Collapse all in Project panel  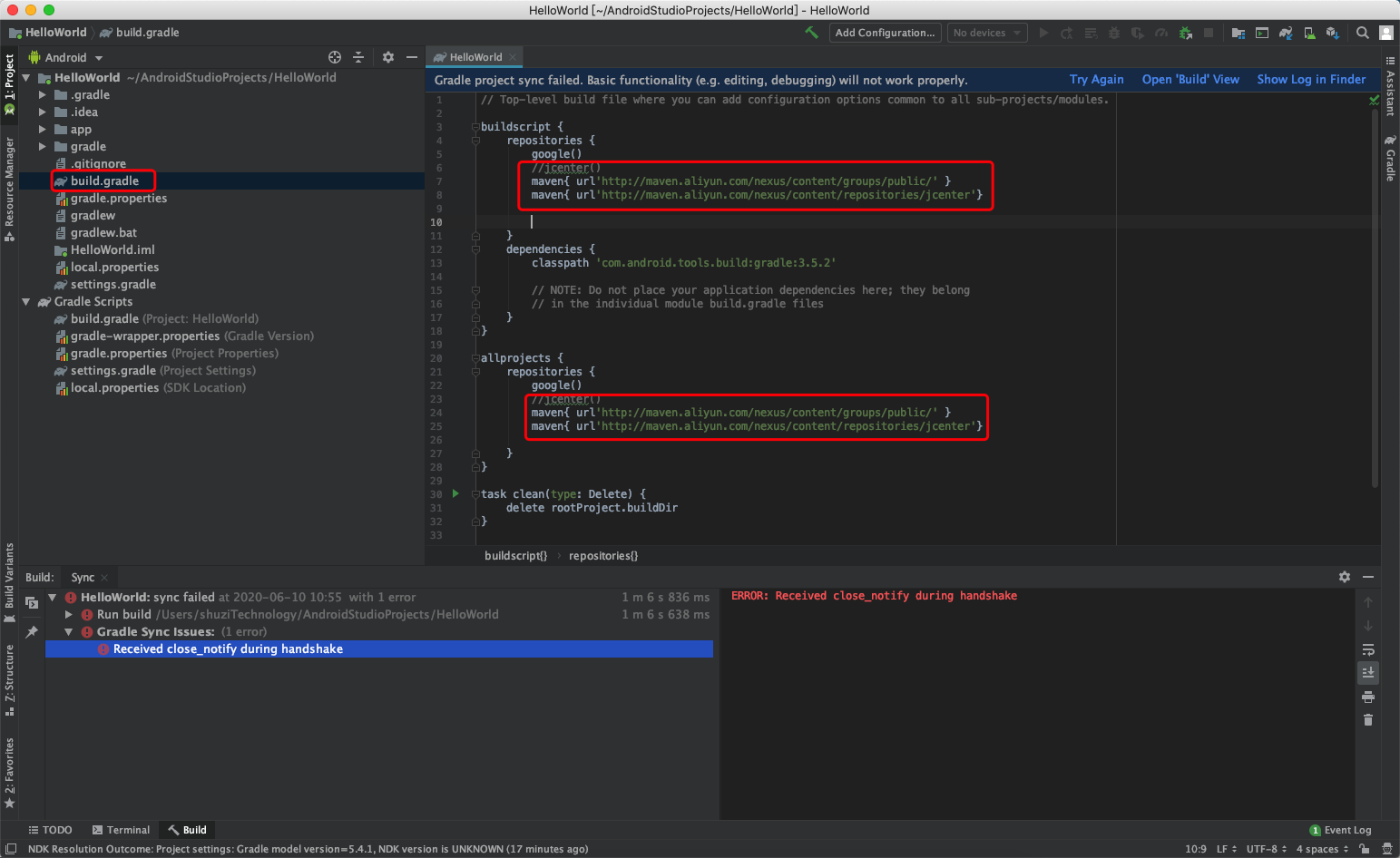tap(358, 57)
